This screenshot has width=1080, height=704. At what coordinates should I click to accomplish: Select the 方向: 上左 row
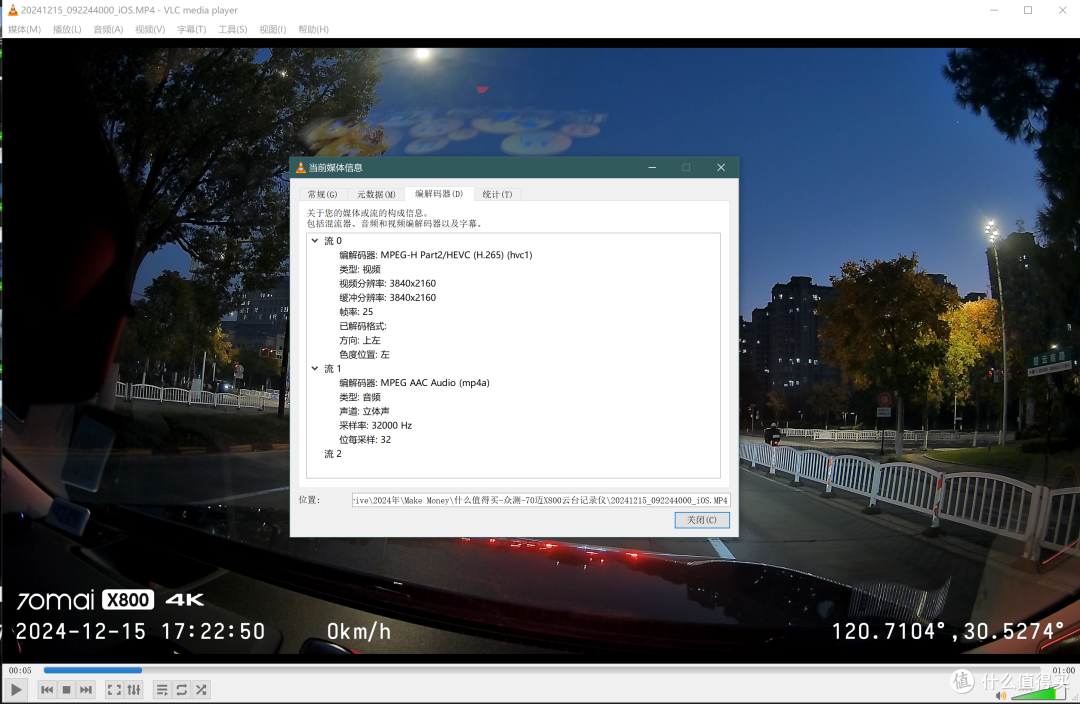[x=360, y=340]
